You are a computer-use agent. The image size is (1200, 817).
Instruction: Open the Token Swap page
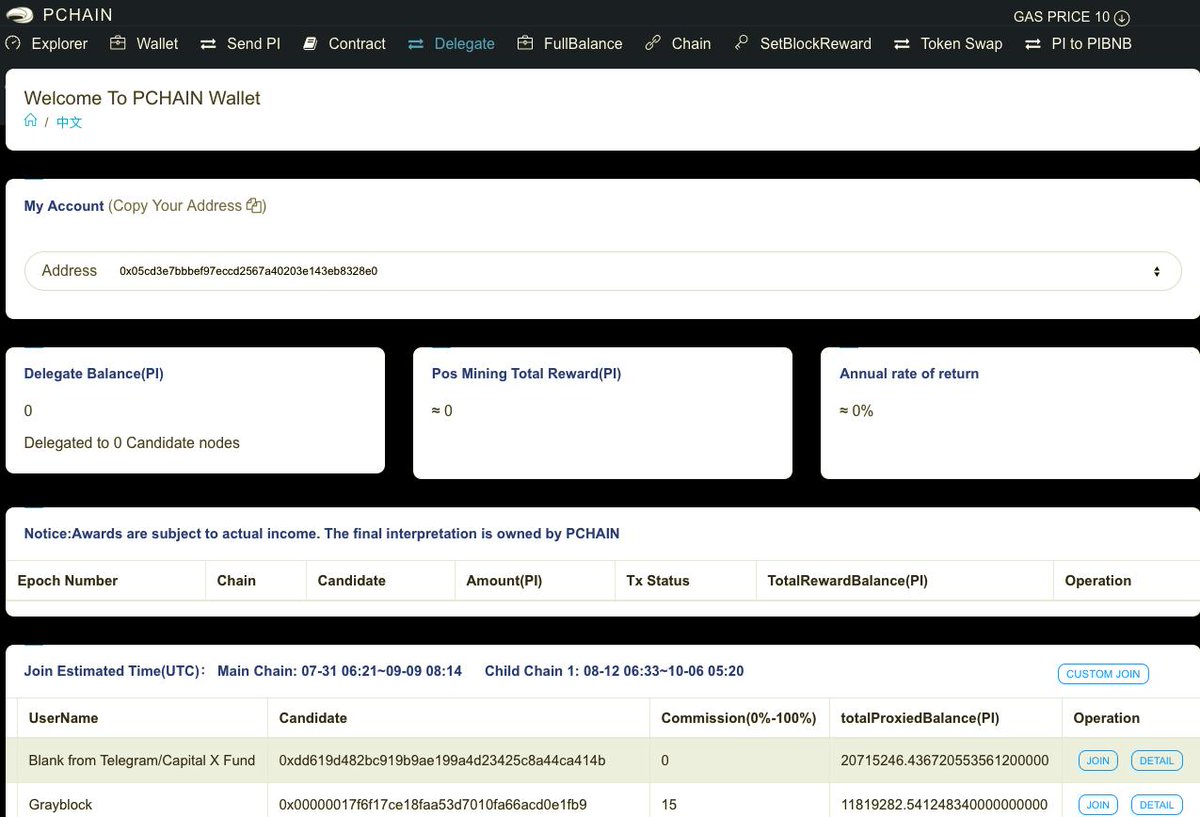(961, 44)
